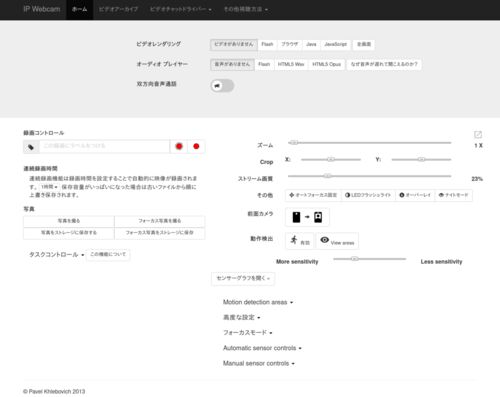Go to the ホーム tab
500x397 pixels.
coord(80,9)
